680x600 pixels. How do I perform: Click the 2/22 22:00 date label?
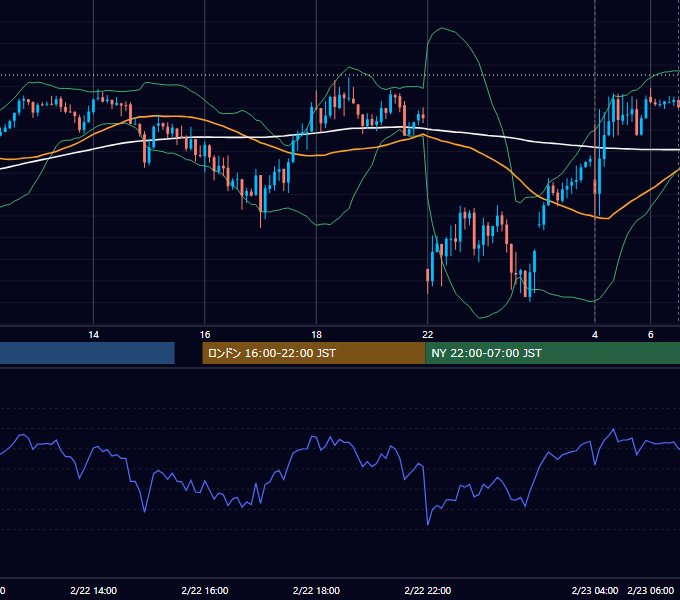[x=428, y=590]
